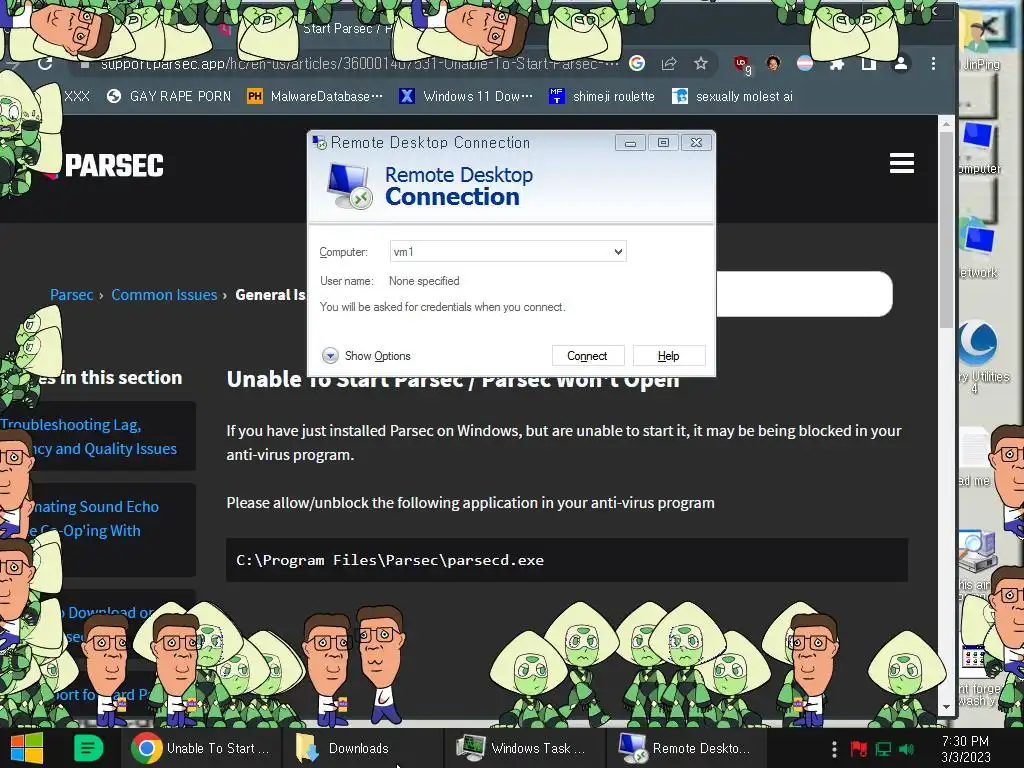Click the volume speaker tray icon
Screen dimensions: 1024x768
tap(906, 748)
